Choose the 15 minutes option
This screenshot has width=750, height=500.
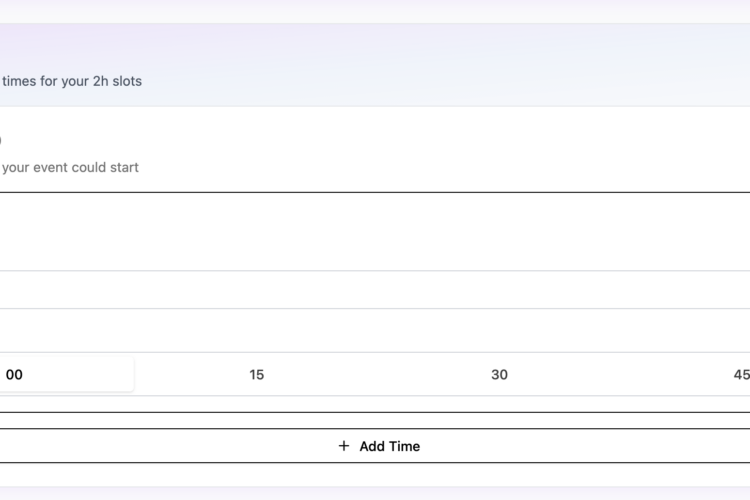click(x=257, y=375)
